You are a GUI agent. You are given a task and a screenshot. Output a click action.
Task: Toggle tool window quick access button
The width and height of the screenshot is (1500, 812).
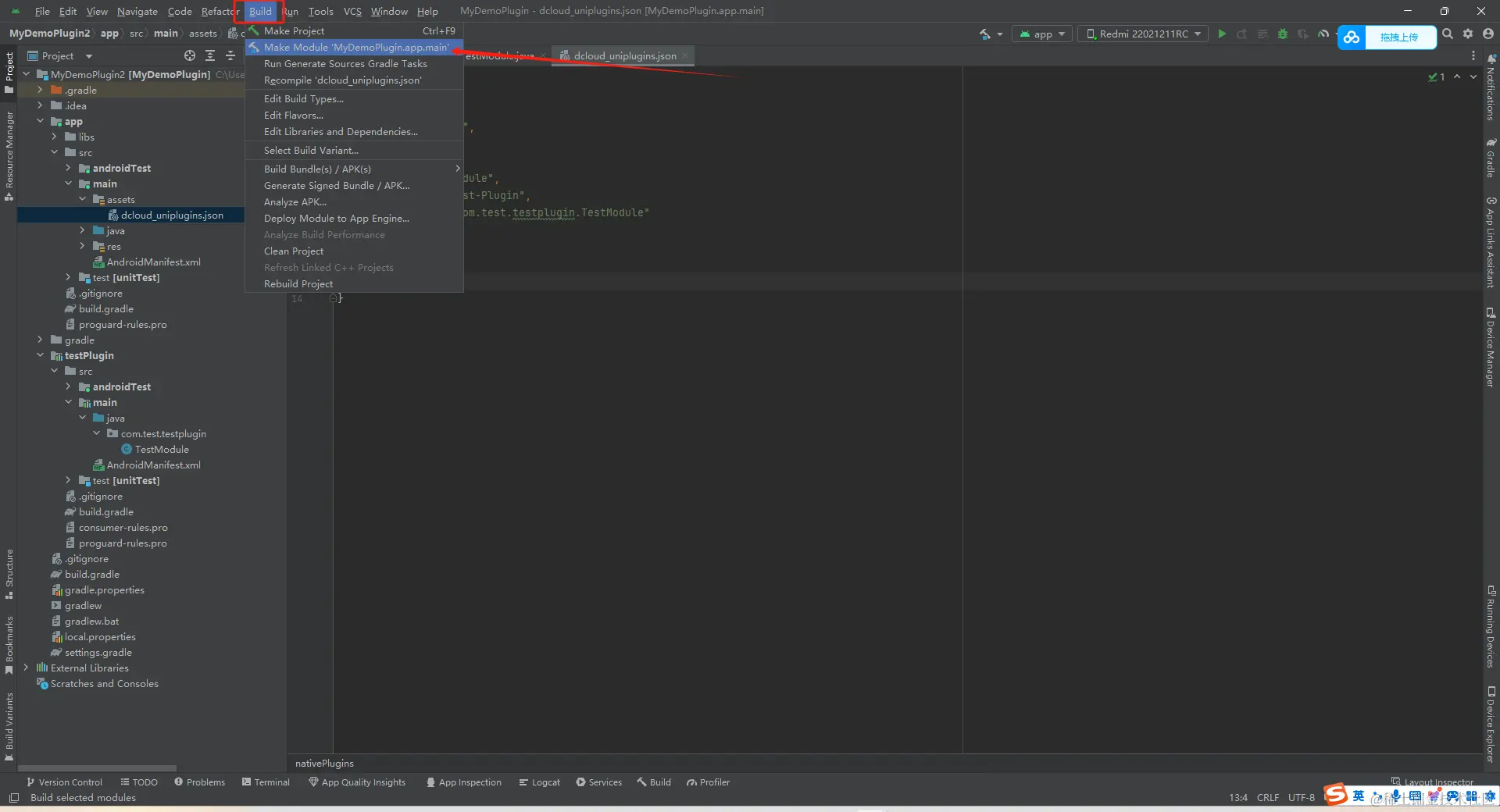tap(14, 798)
